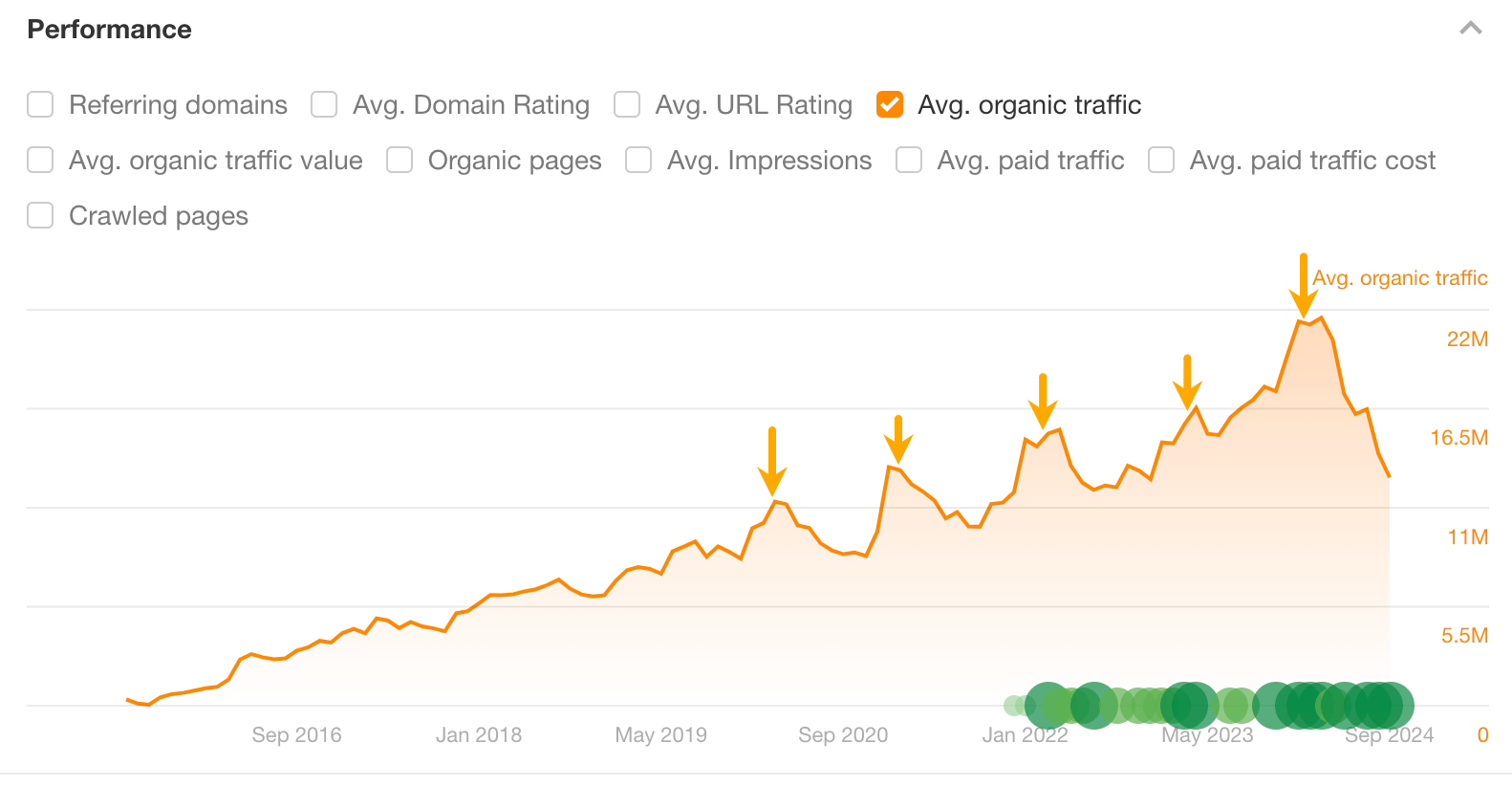Click the Performance section heading
The height and width of the screenshot is (786, 1512).
[x=109, y=29]
